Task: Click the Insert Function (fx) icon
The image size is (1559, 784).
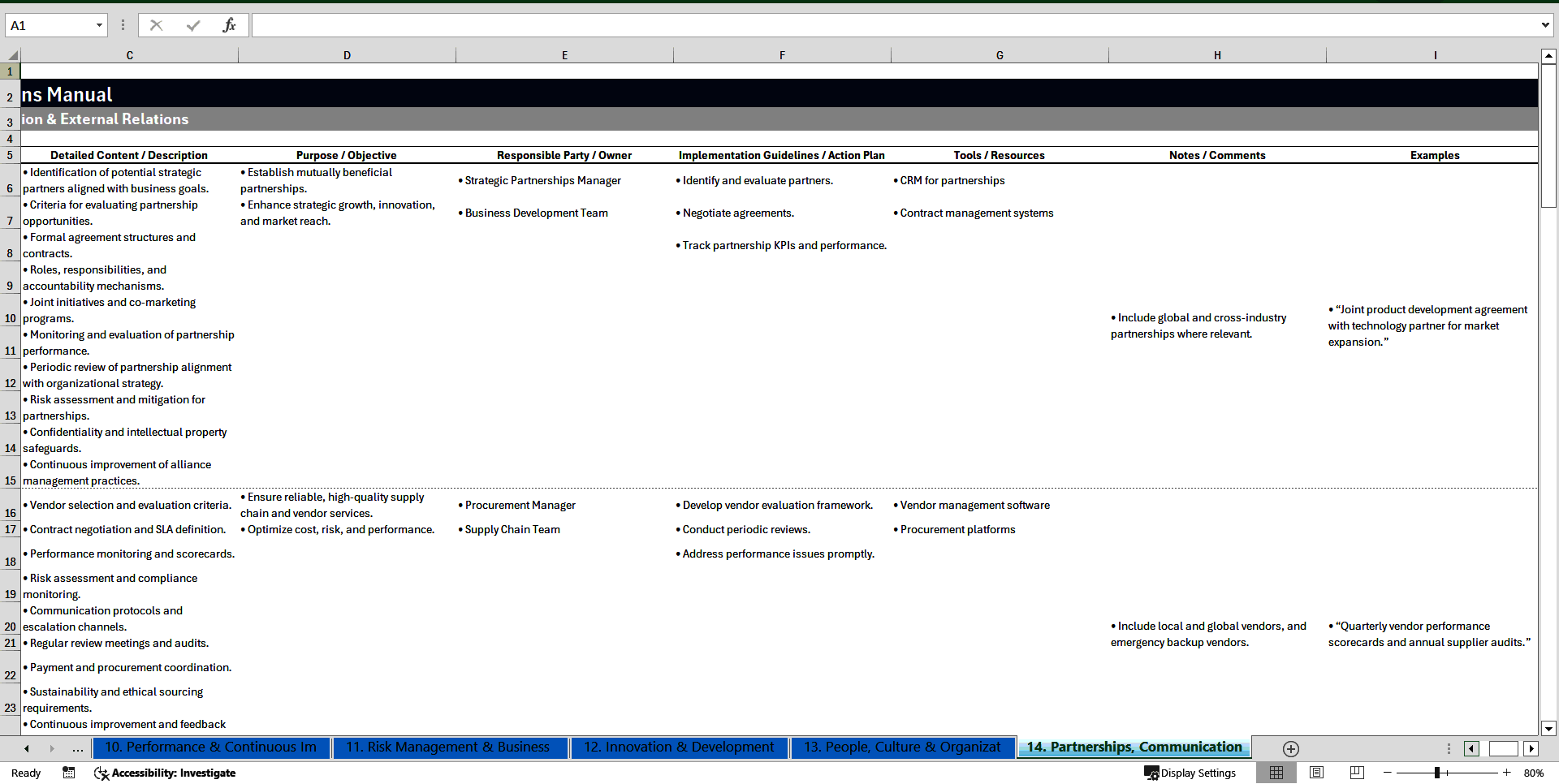Action: 230,25
